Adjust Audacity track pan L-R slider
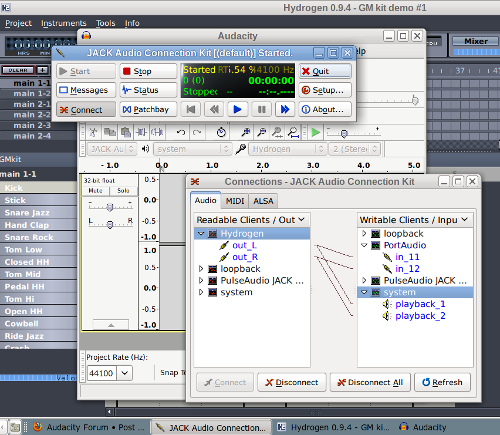The width and height of the screenshot is (500, 435). click(x=111, y=224)
